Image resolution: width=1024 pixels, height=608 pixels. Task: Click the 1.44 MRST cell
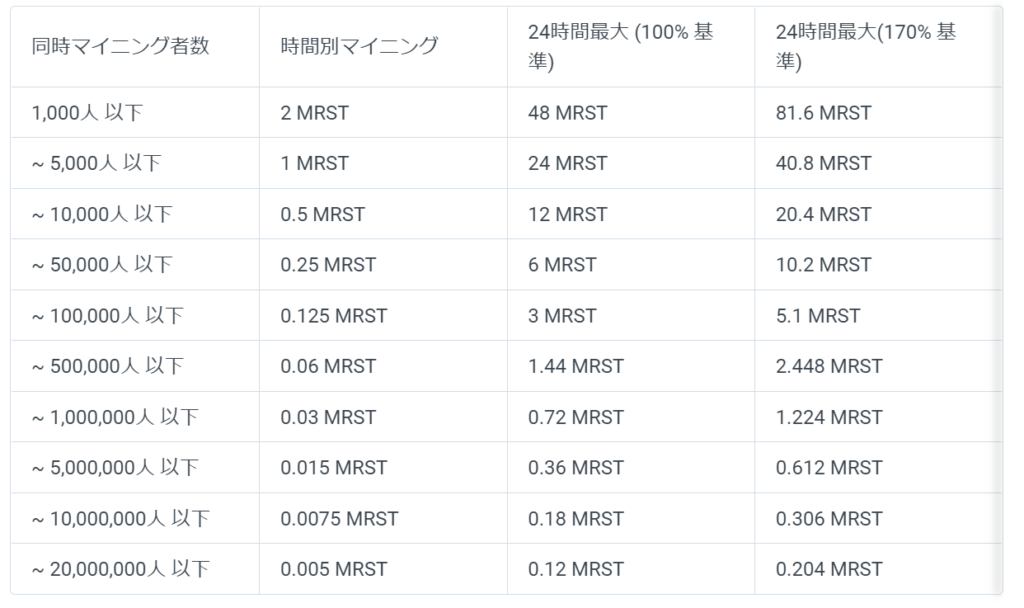coord(576,367)
